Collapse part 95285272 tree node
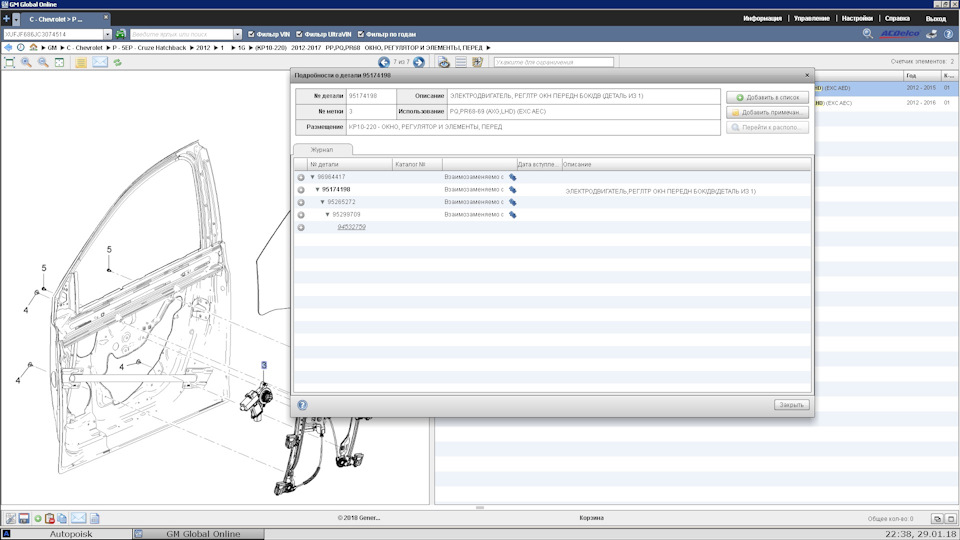This screenshot has height=540, width=960. (x=322, y=202)
